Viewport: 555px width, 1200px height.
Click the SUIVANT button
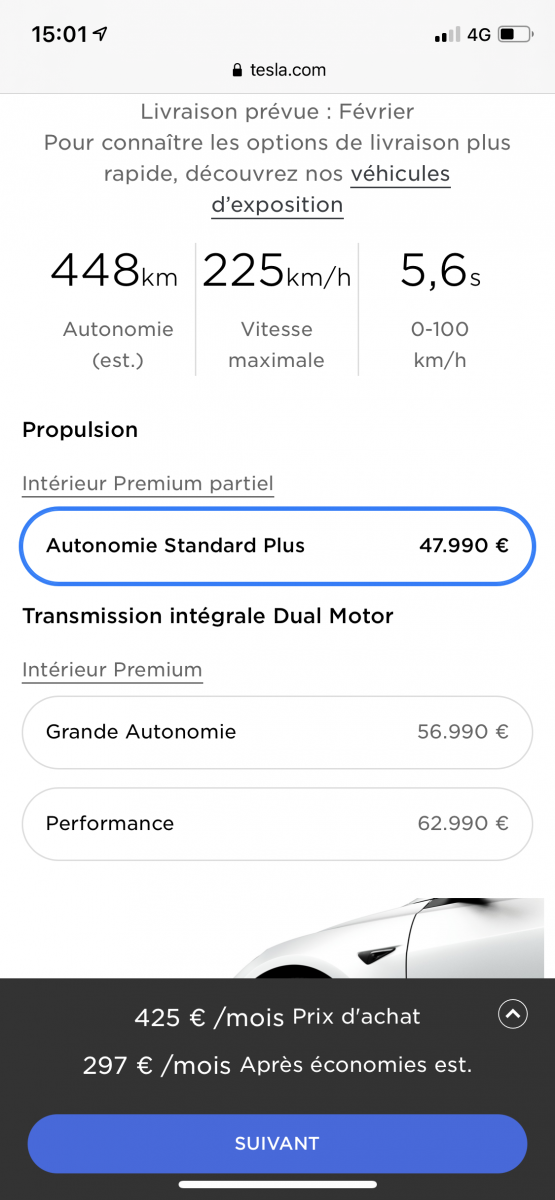point(277,1143)
